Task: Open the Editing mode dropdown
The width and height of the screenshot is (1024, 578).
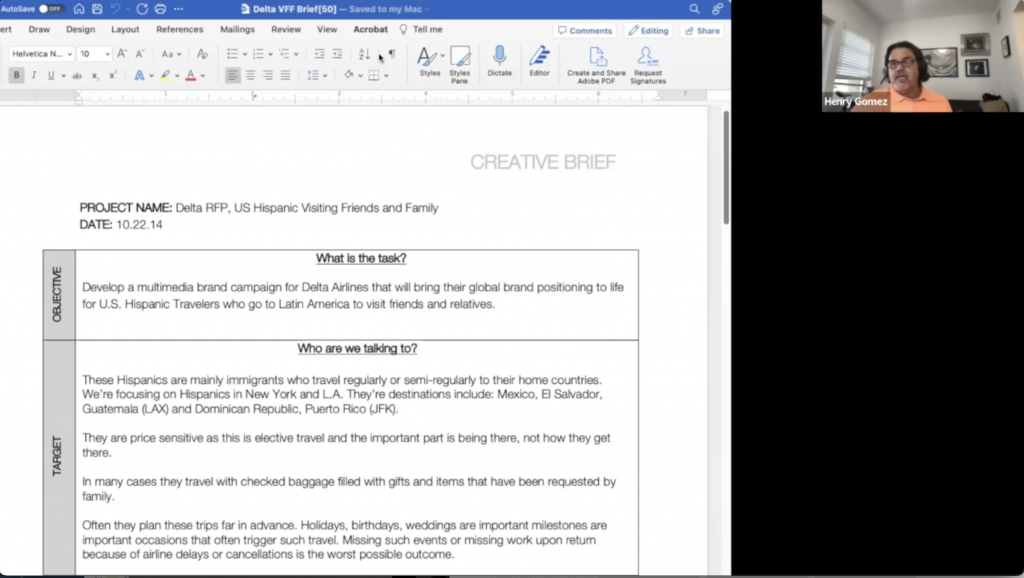Action: (648, 31)
